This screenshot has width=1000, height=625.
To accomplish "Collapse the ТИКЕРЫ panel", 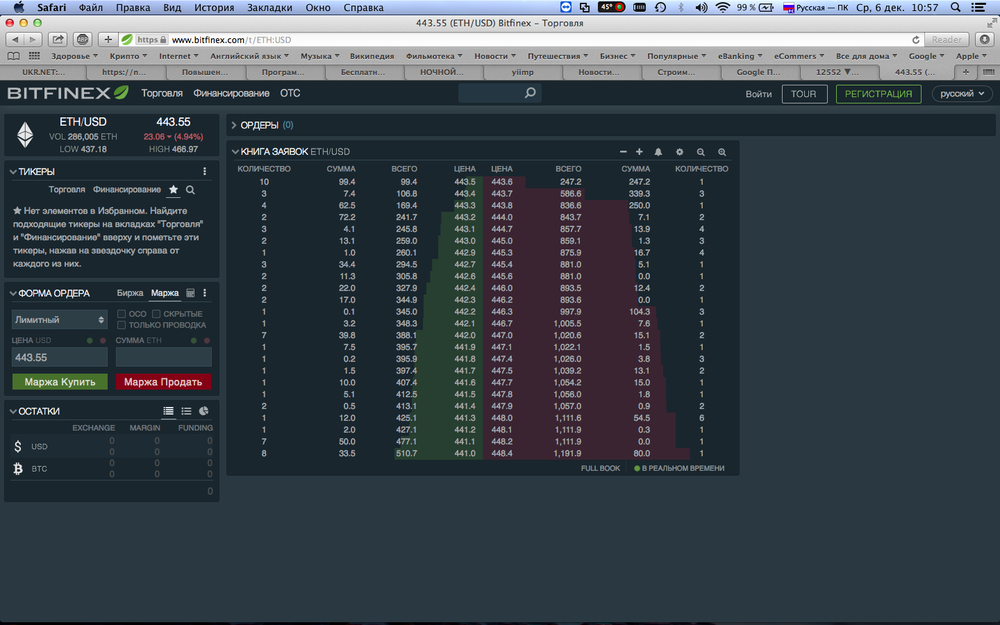I will point(13,172).
